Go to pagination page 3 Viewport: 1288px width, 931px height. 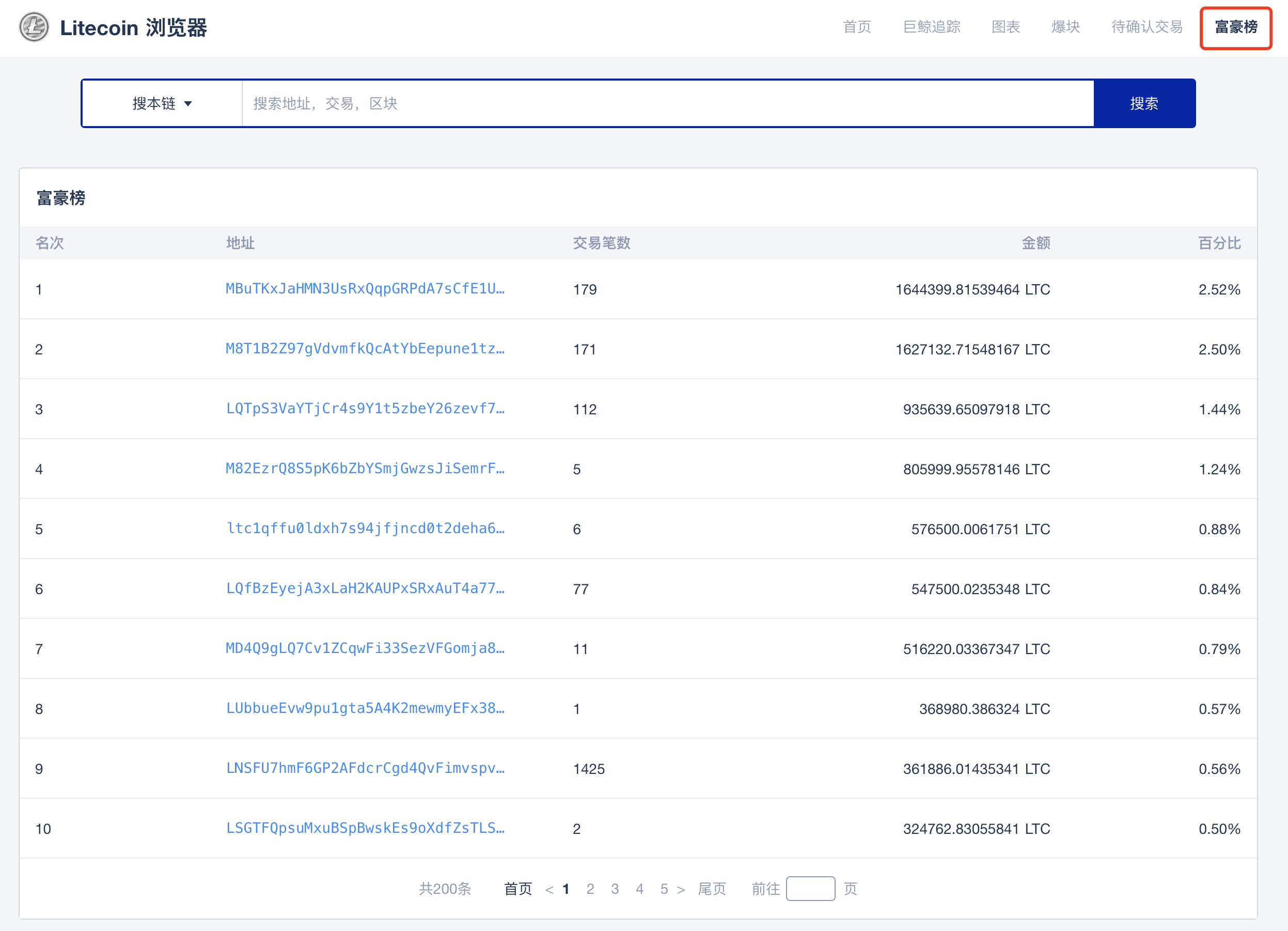click(615, 889)
